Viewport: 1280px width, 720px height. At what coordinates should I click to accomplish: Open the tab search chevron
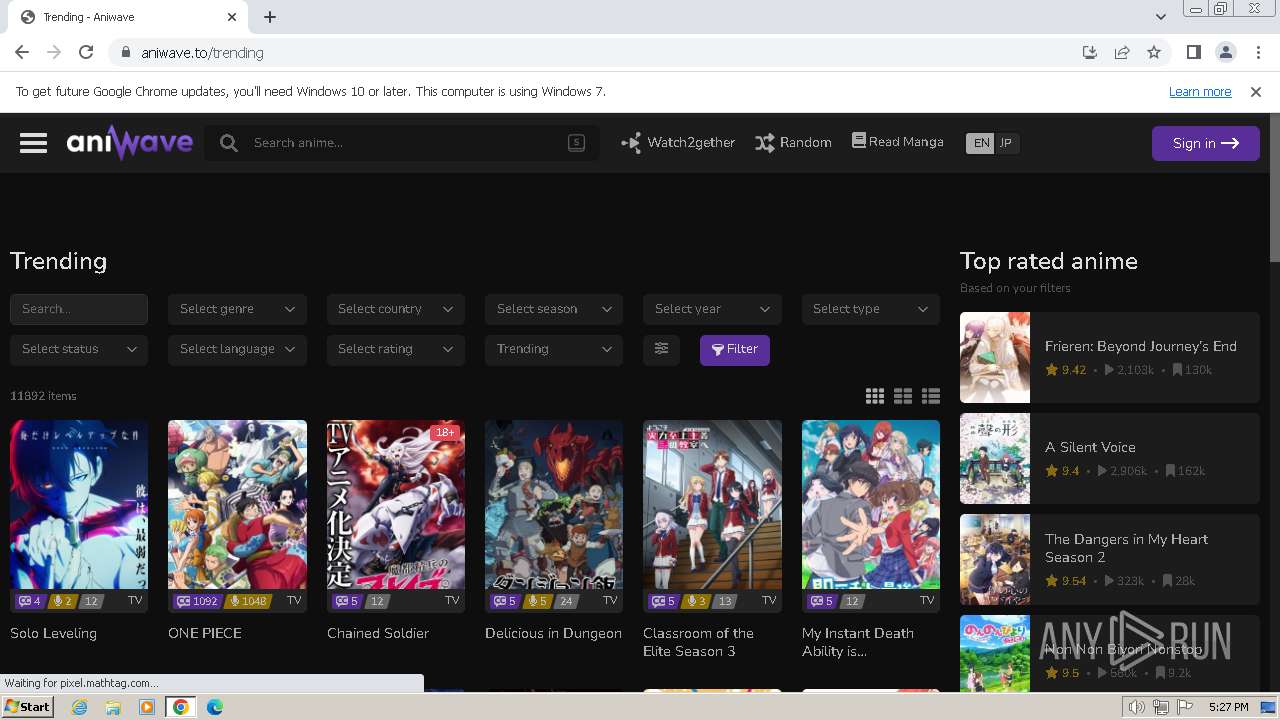[x=1160, y=17]
